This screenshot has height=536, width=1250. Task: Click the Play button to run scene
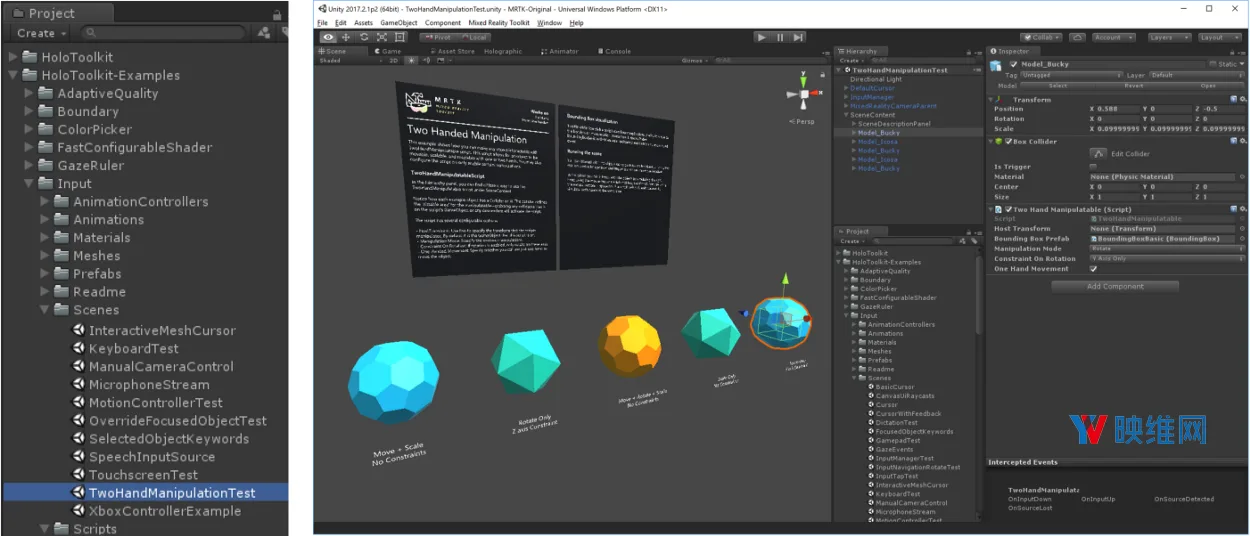(x=762, y=37)
